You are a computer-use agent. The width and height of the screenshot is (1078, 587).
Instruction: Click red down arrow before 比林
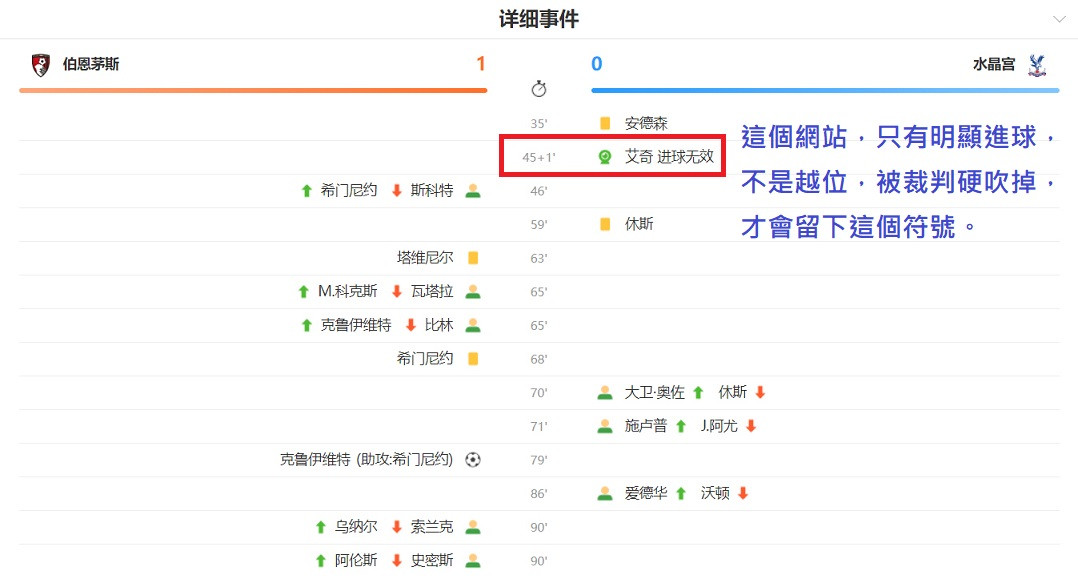[410, 326]
